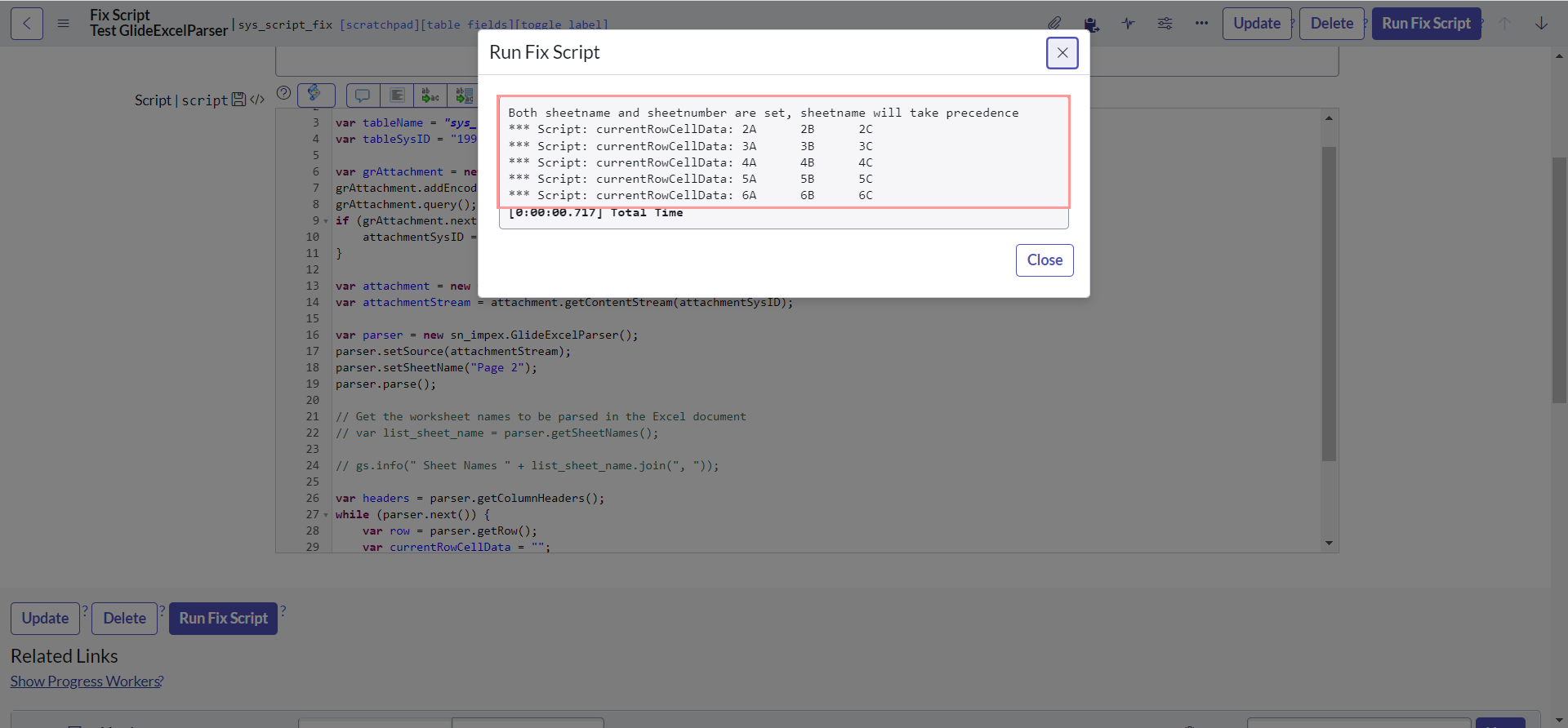Click the save icon beside Script label
This screenshot has height=728, width=1568.
238,100
